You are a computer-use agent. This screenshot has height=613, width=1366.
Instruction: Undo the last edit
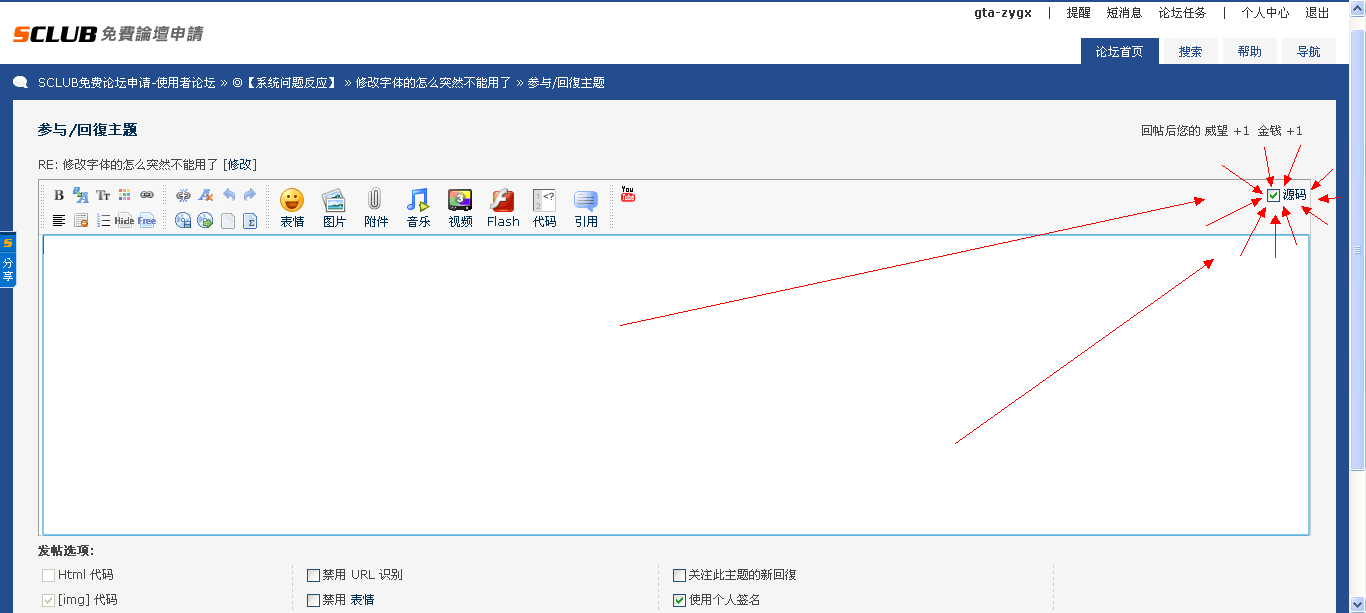tap(228, 196)
